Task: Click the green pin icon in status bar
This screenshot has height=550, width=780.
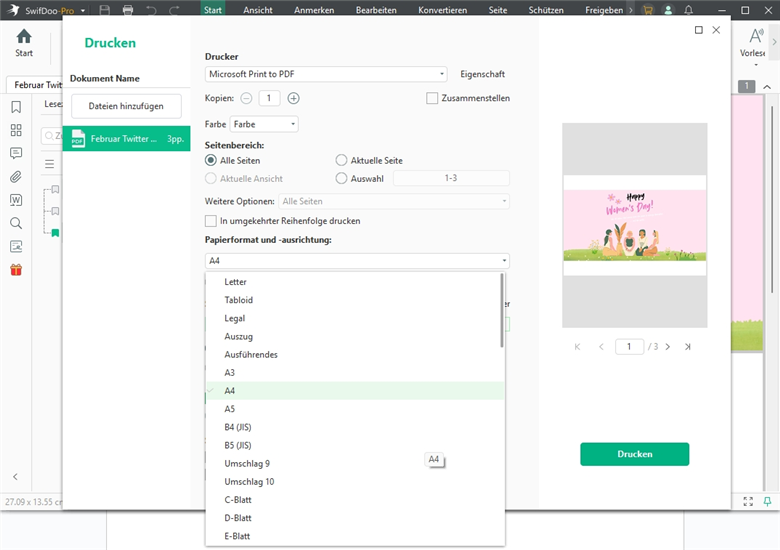Action: point(768,501)
